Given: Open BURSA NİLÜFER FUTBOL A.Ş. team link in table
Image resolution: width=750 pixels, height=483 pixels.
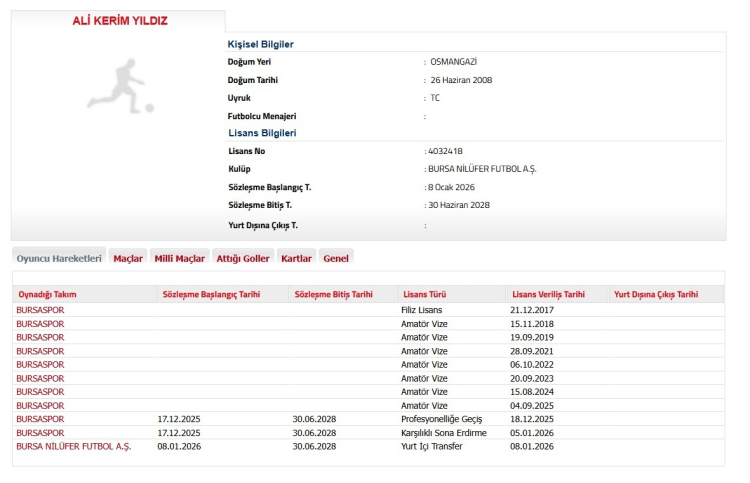Looking at the screenshot, I should pos(73,446).
